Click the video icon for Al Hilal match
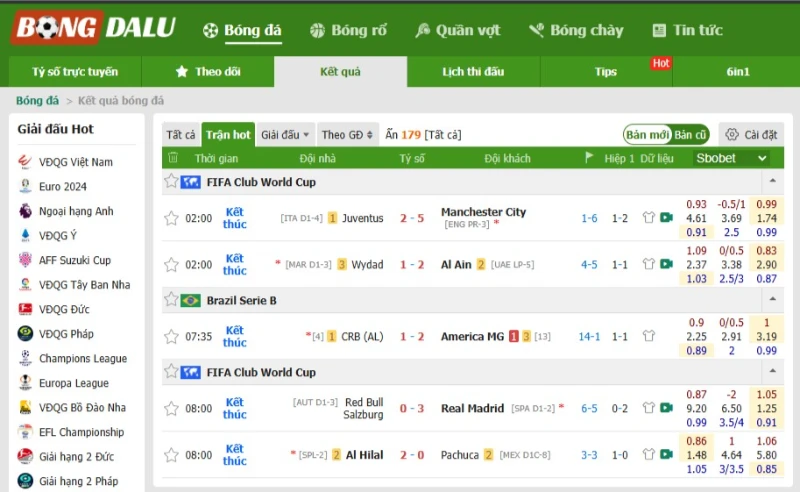Image resolution: width=800 pixels, height=492 pixels. pyautogui.click(x=666, y=454)
